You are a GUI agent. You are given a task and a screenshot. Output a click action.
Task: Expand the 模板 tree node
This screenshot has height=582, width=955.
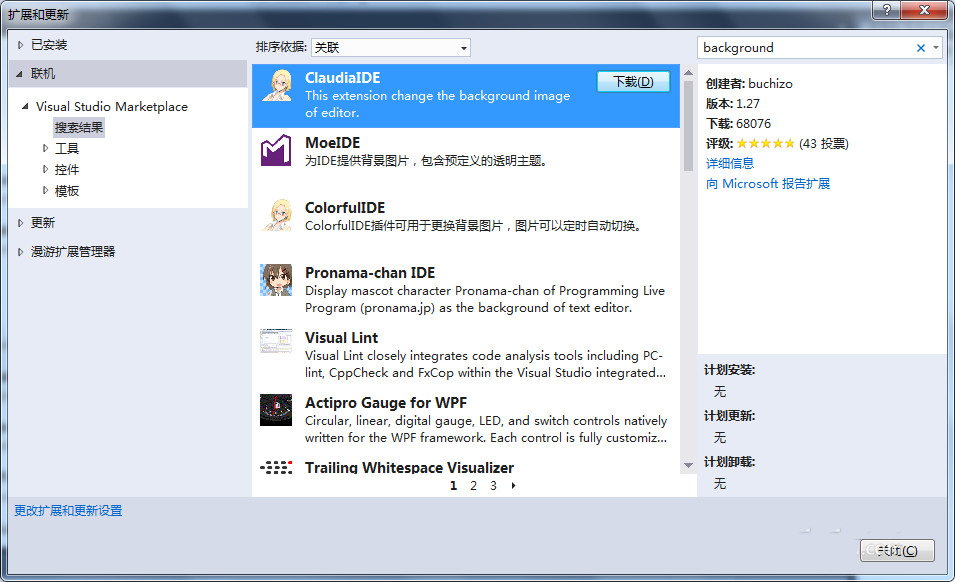click(x=45, y=191)
